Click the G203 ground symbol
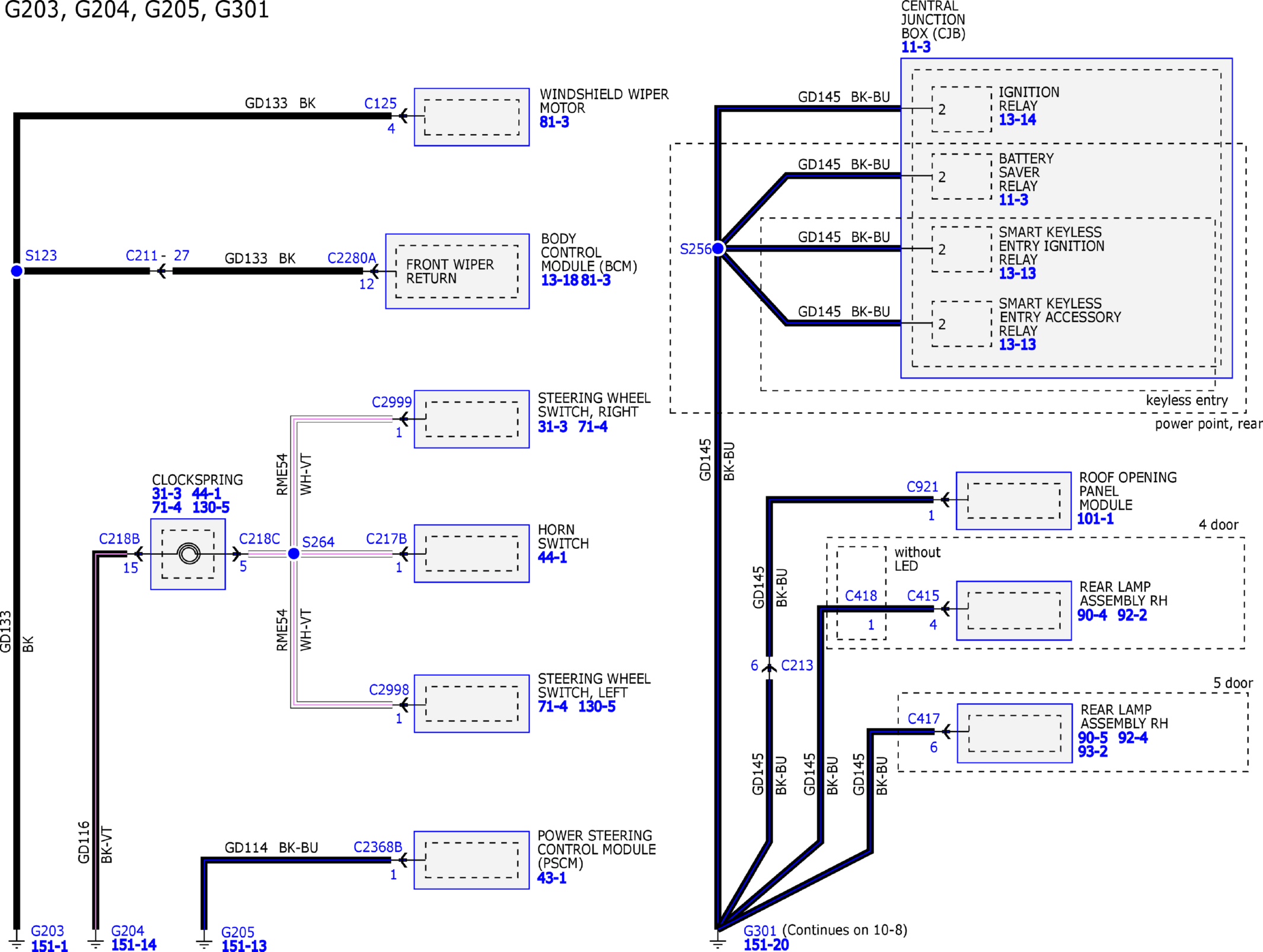 pos(17,942)
